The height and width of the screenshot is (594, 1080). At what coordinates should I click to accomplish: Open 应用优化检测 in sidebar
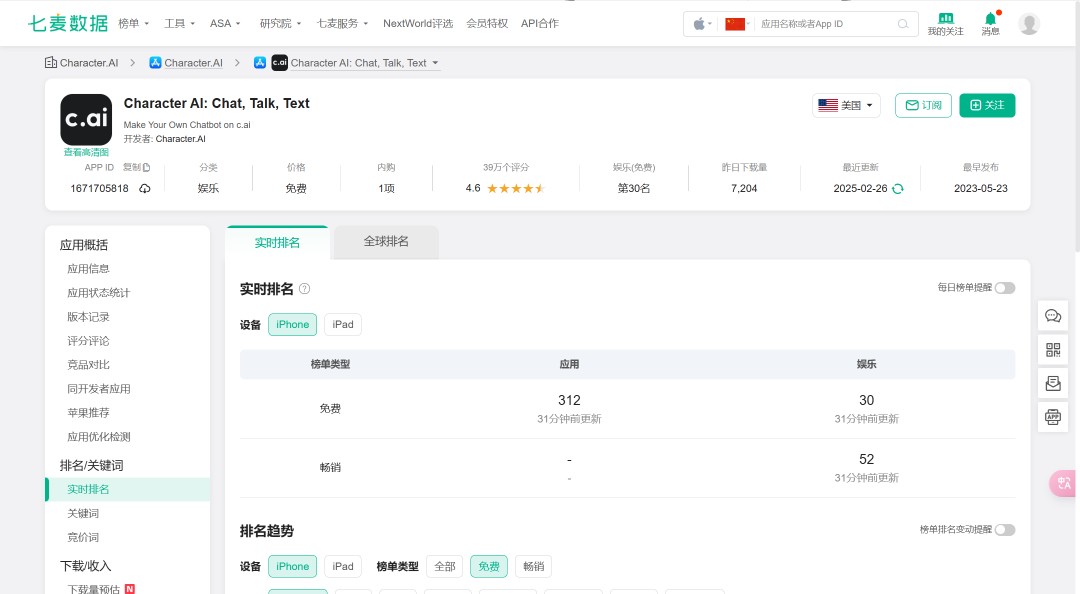pyautogui.click(x=98, y=437)
